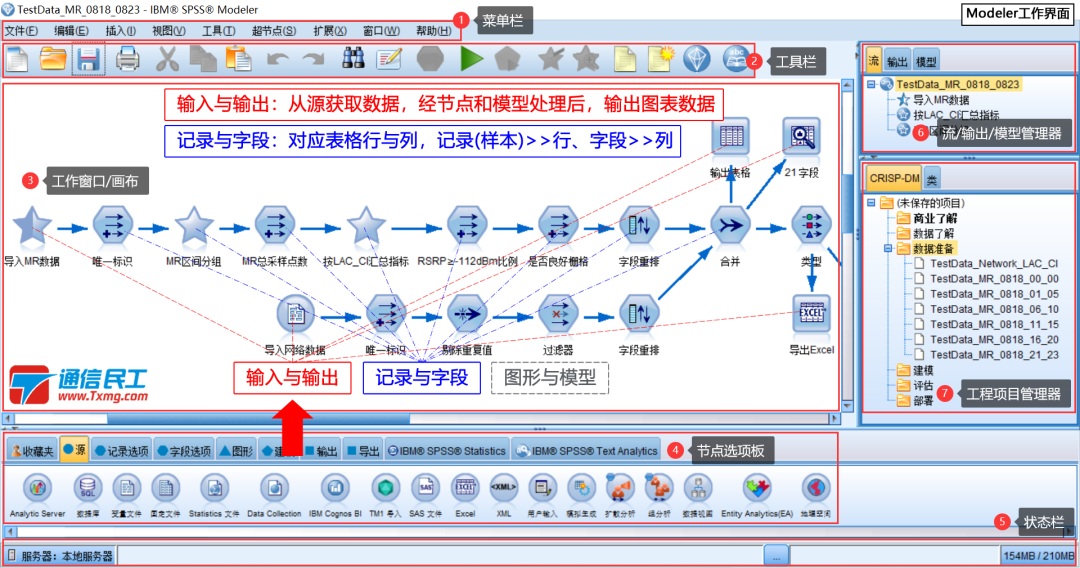The width and height of the screenshot is (1080, 568).
Task: Collapse the (未保存的项目) project tree
Action: click(x=871, y=203)
